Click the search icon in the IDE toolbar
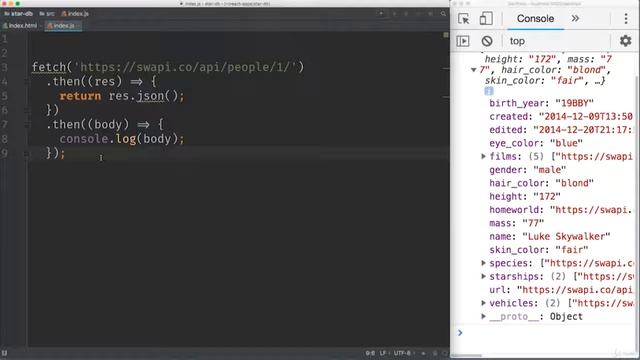The image size is (640, 360). 443,14
